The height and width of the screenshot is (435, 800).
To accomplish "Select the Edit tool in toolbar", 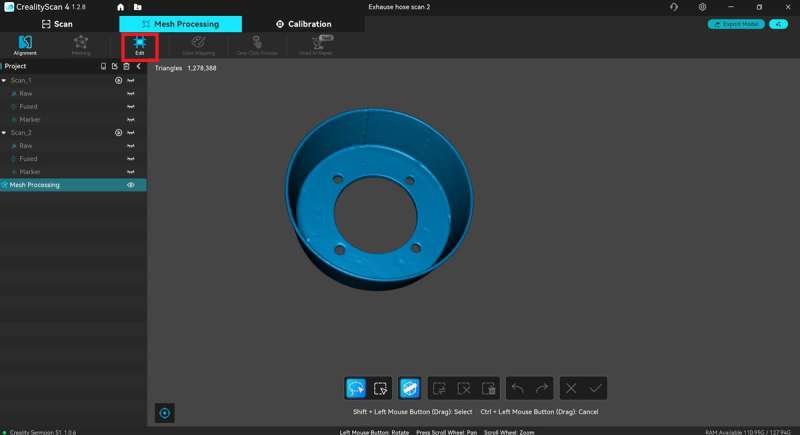I will pyautogui.click(x=139, y=45).
